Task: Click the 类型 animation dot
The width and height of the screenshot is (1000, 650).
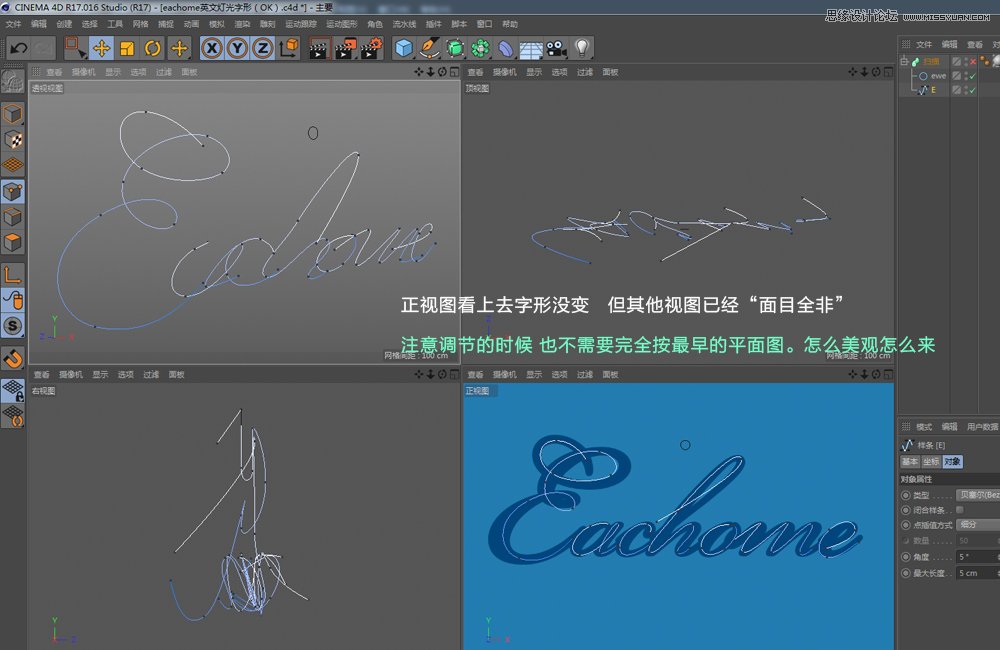Action: (x=906, y=495)
